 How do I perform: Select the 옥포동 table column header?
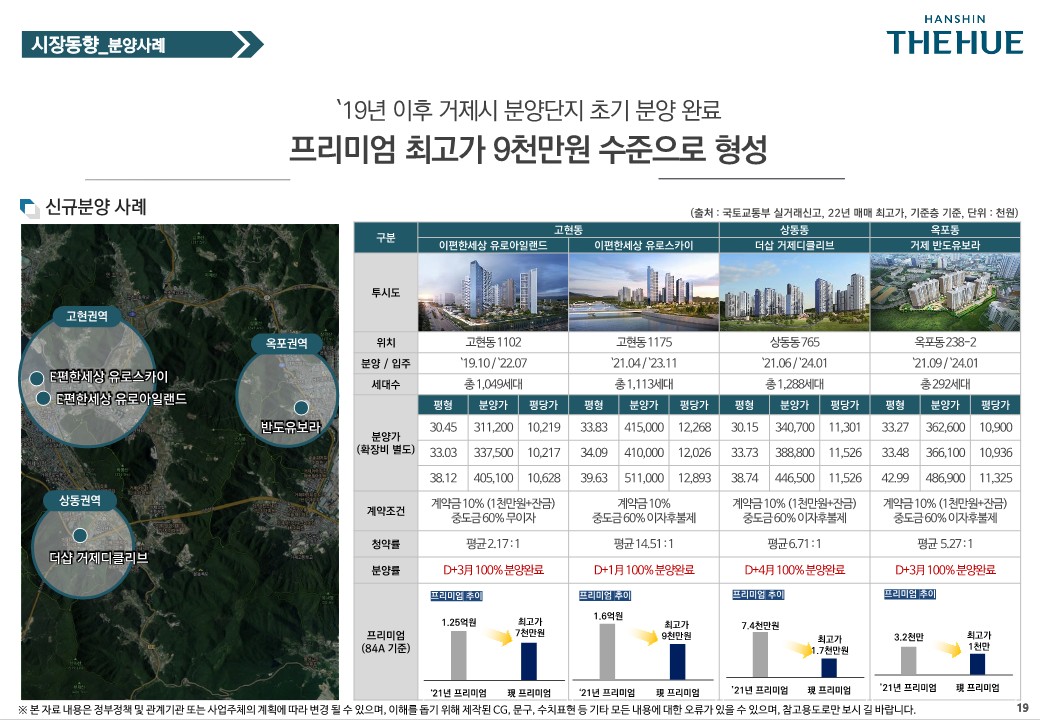(x=944, y=229)
